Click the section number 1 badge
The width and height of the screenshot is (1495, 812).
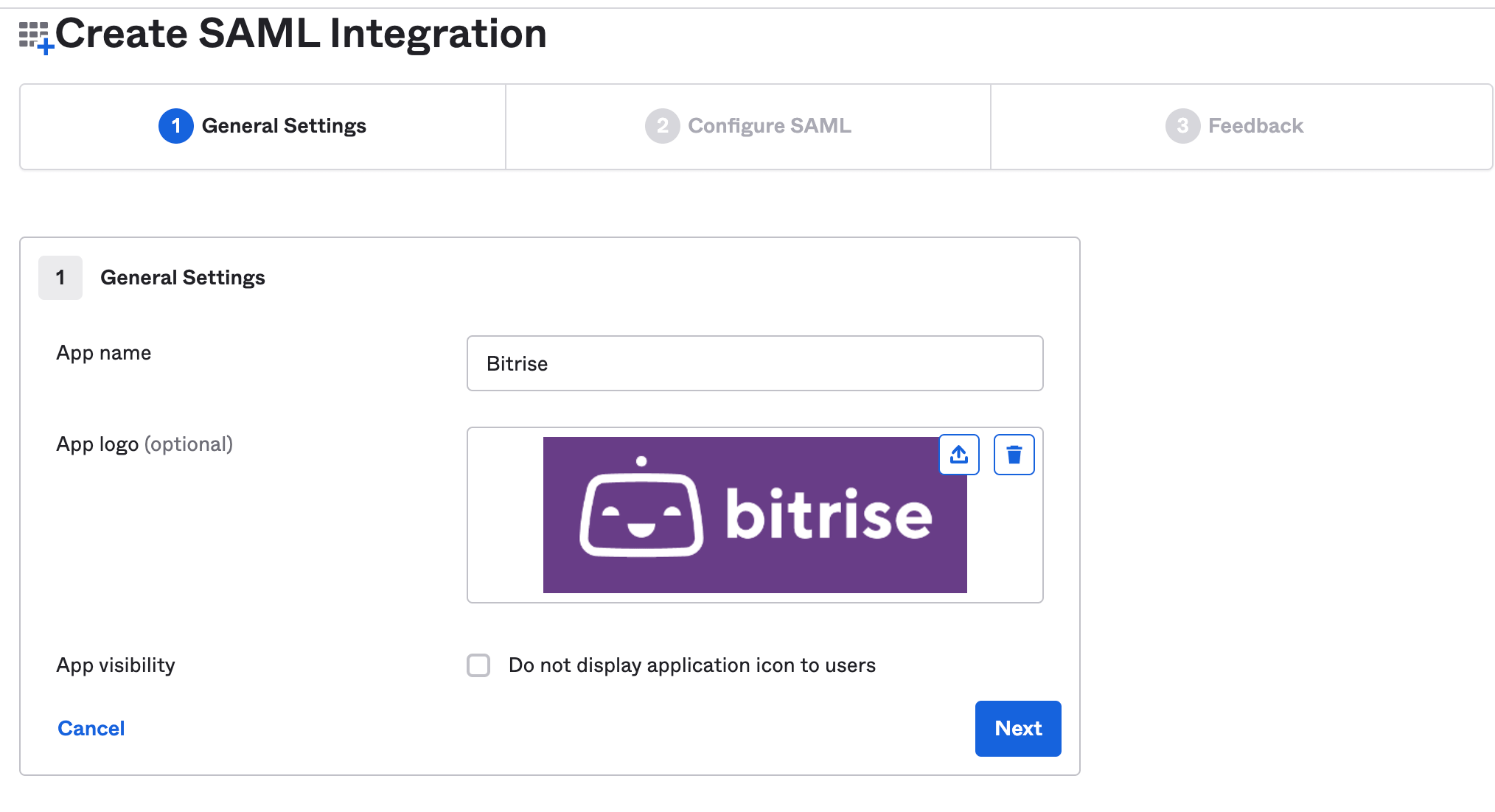click(60, 278)
